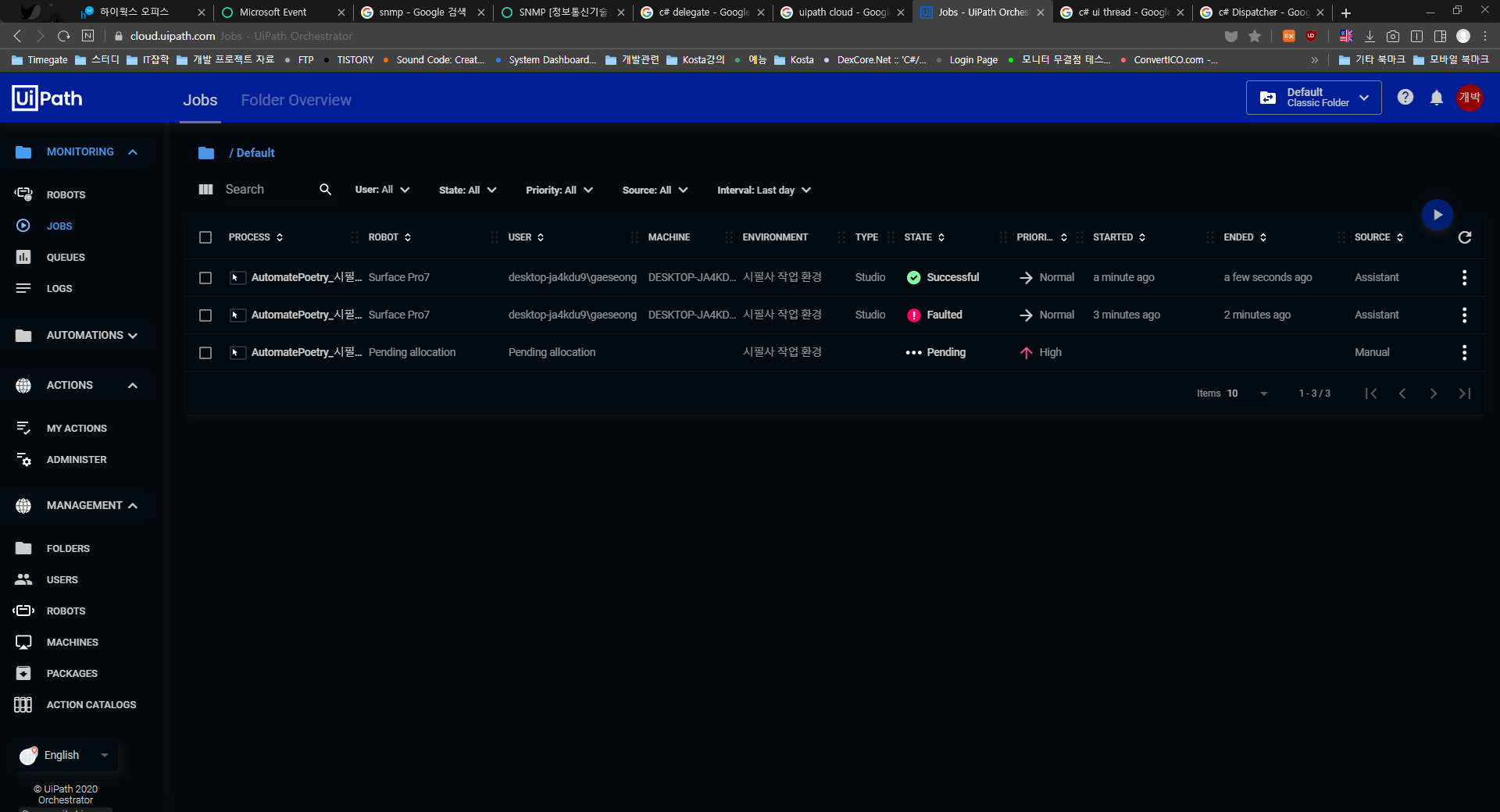1500x812 pixels.
Task: Open Action Catalogs in the sidebar
Action: point(91,704)
